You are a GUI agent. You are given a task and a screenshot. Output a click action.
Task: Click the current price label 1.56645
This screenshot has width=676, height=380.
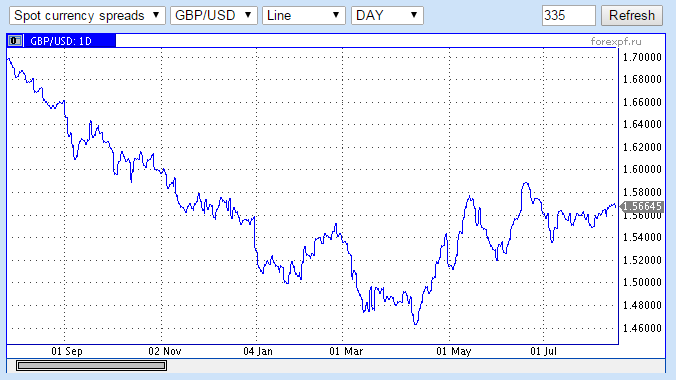point(642,207)
